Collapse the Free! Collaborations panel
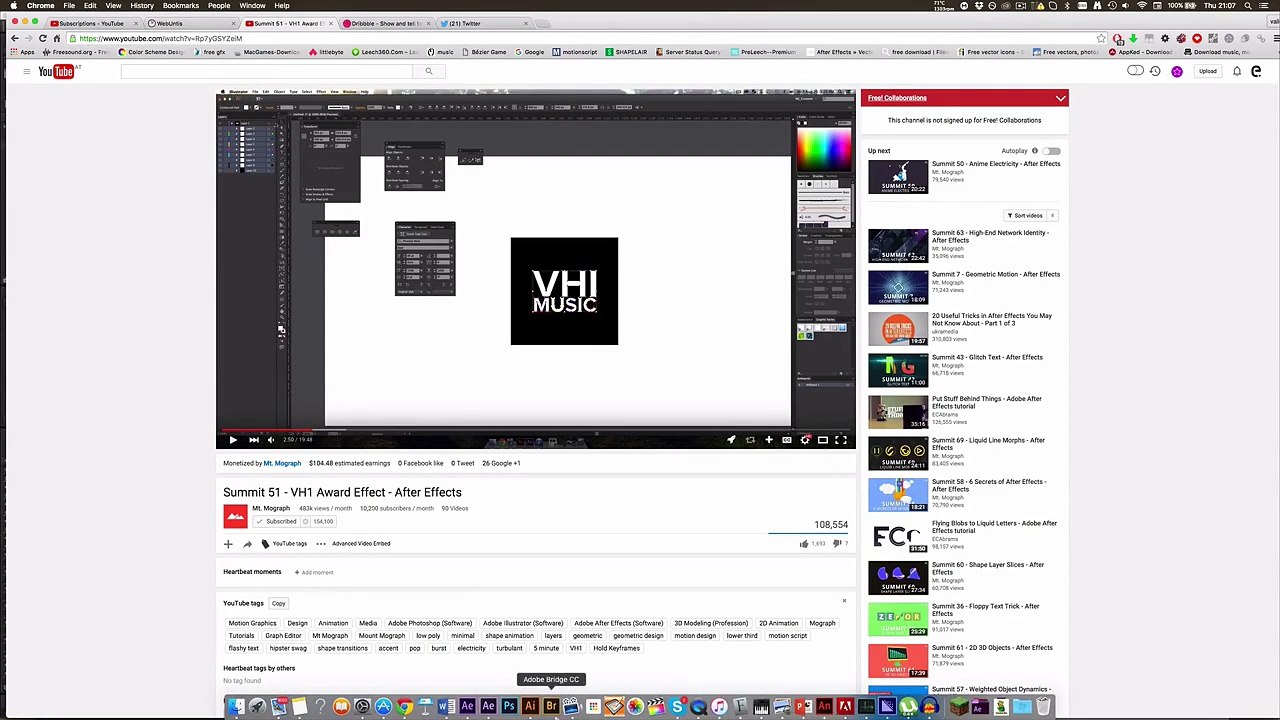This screenshot has height=720, width=1280. coord(1060,98)
